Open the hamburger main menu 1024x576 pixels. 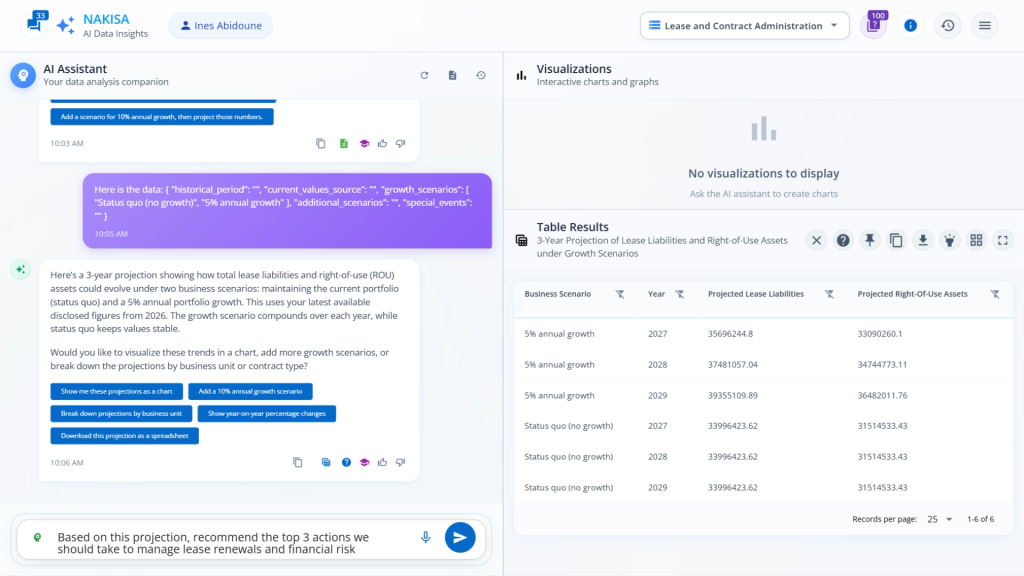[x=985, y=26]
